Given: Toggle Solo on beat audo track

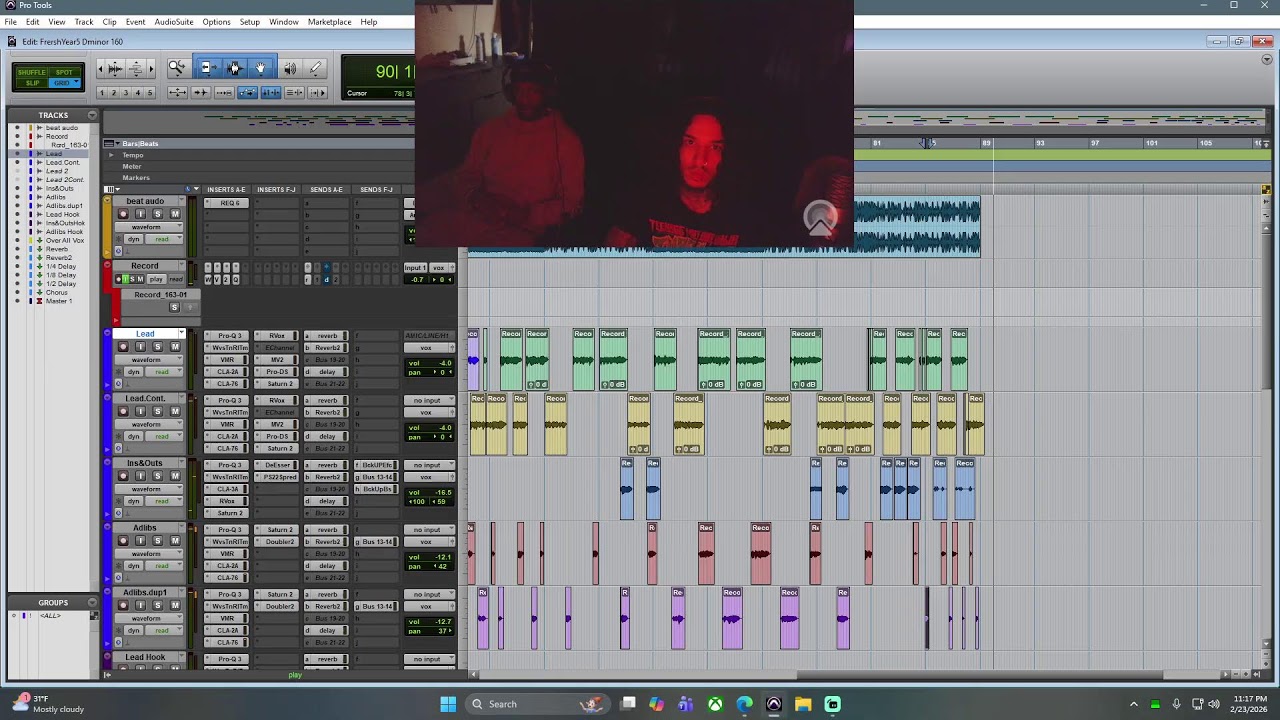Looking at the screenshot, I should 157,214.
